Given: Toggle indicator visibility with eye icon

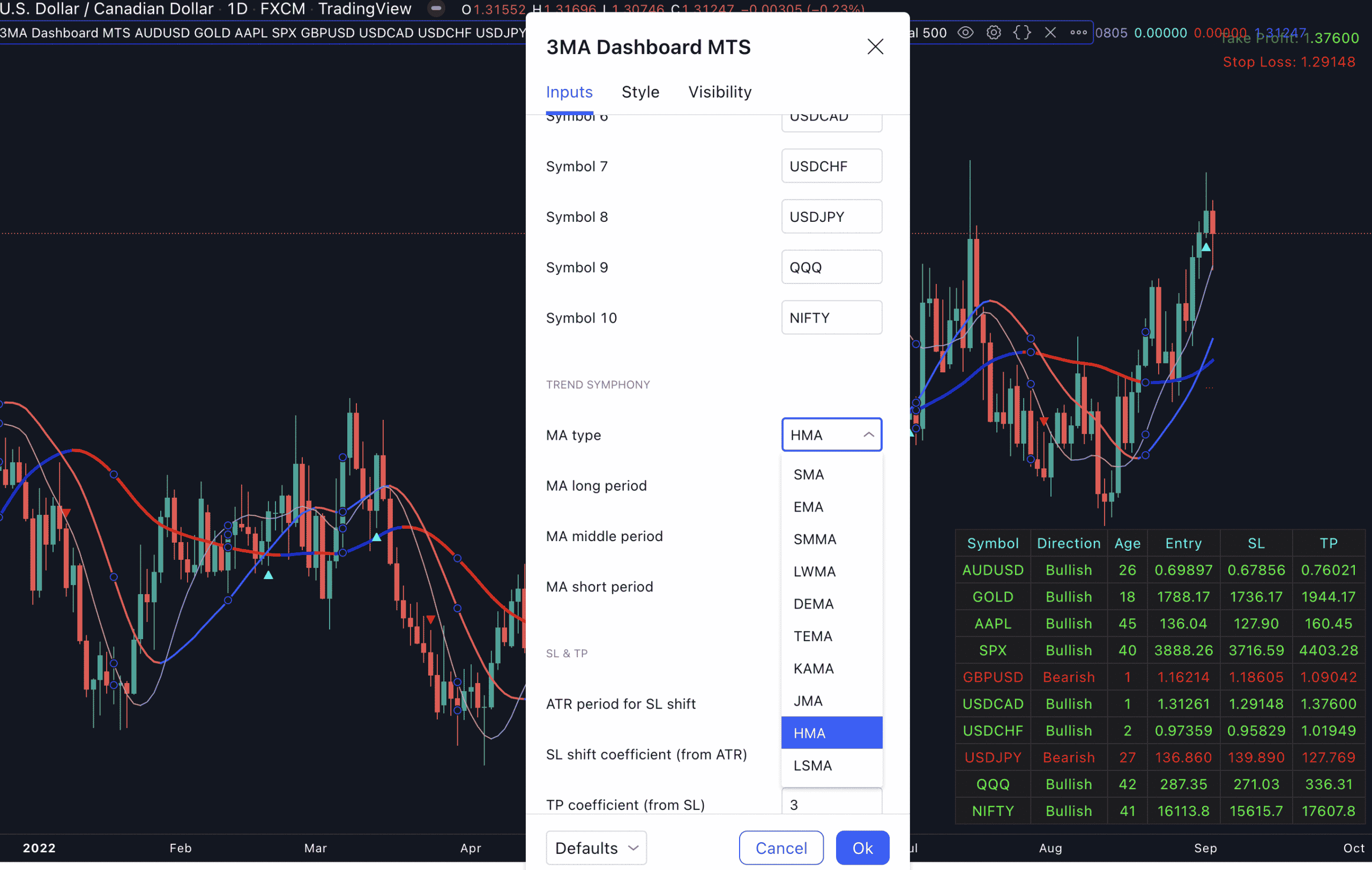Looking at the screenshot, I should pos(965,33).
